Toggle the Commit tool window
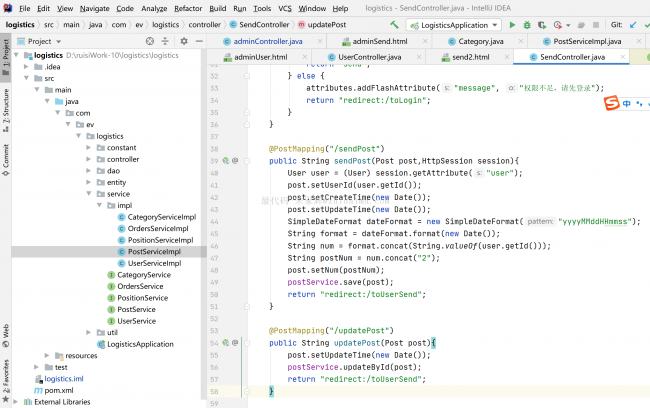The height and width of the screenshot is (408, 650). coord(6,155)
